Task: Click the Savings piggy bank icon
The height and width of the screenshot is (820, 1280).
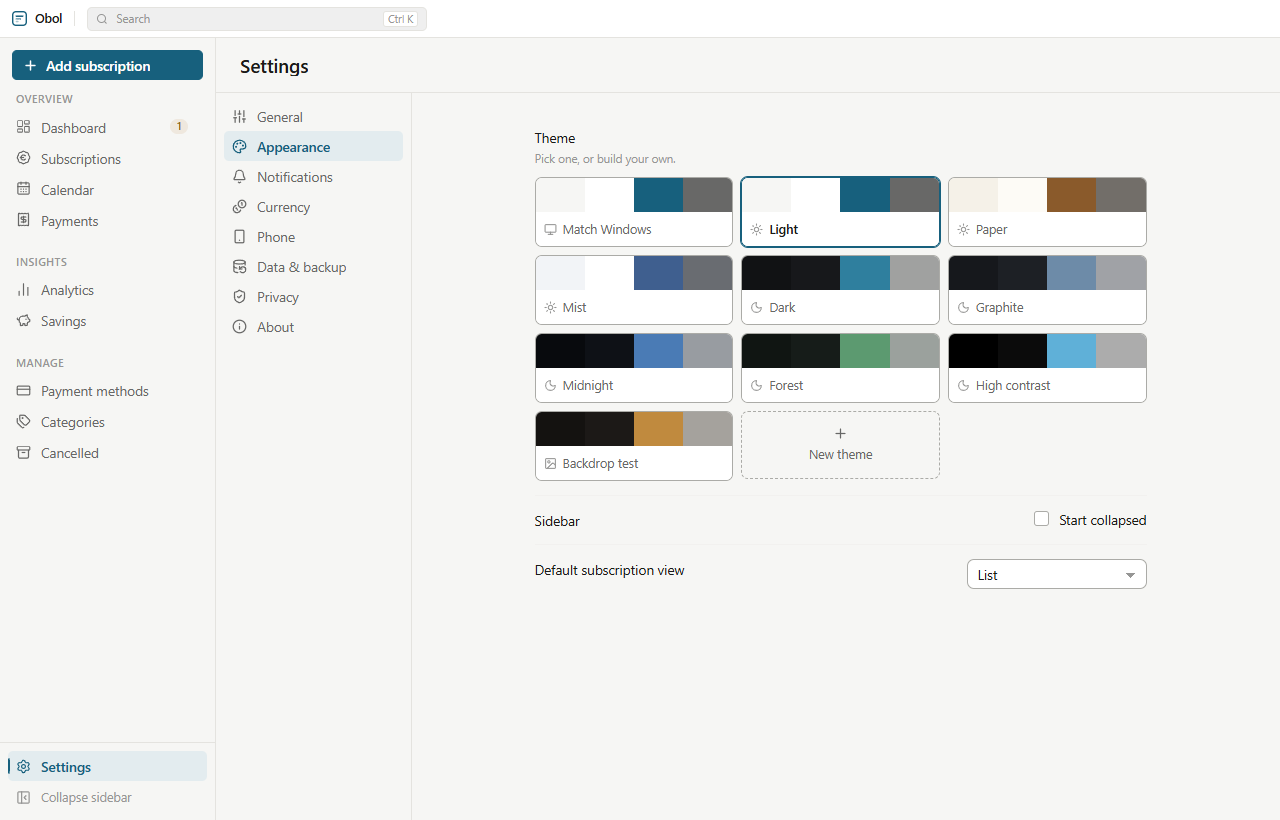Action: pos(24,321)
